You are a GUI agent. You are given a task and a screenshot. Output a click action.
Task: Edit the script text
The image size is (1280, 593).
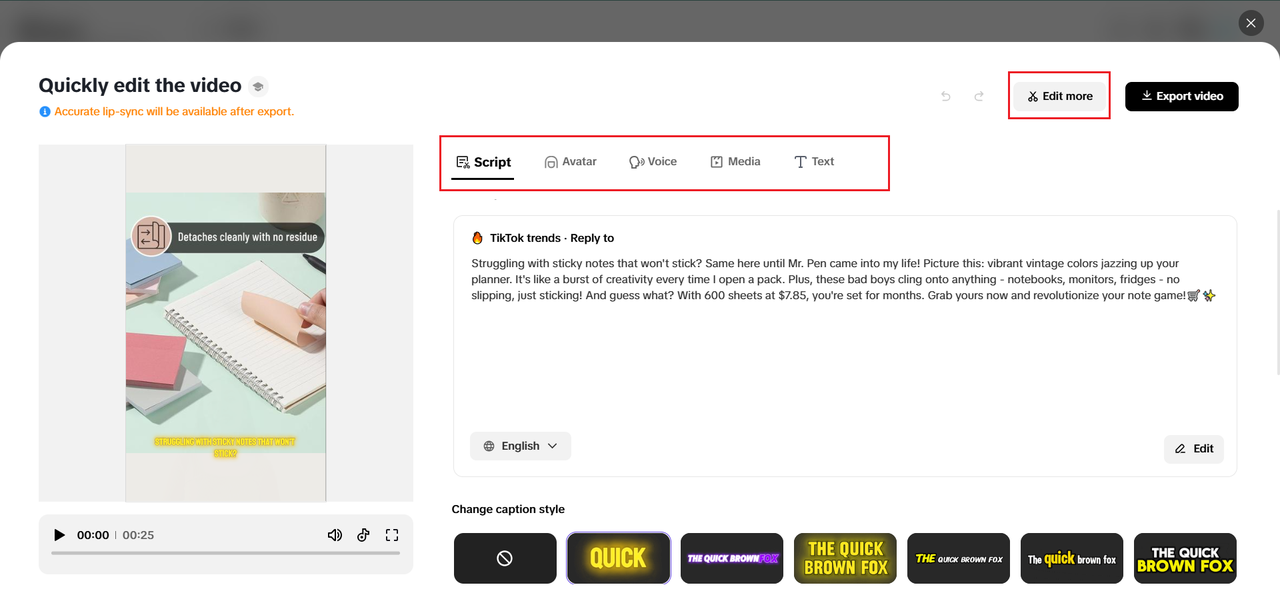tap(1194, 449)
